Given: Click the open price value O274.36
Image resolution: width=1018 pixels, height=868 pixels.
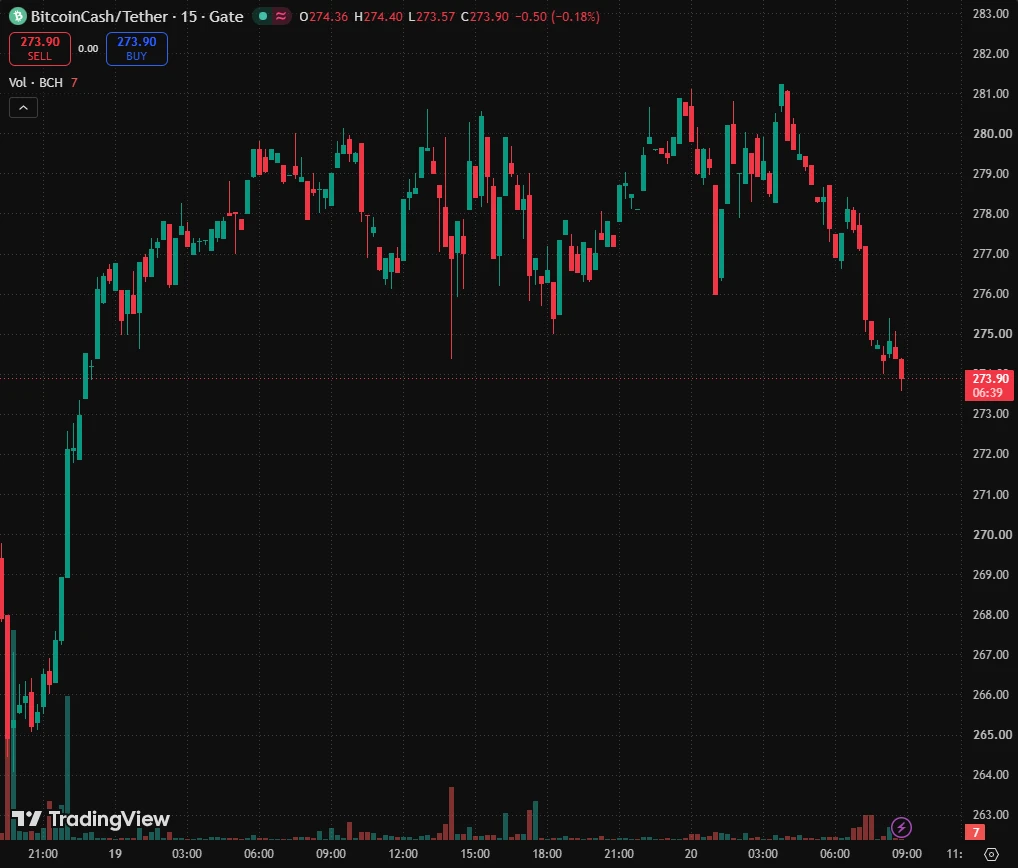Looking at the screenshot, I should [323, 16].
